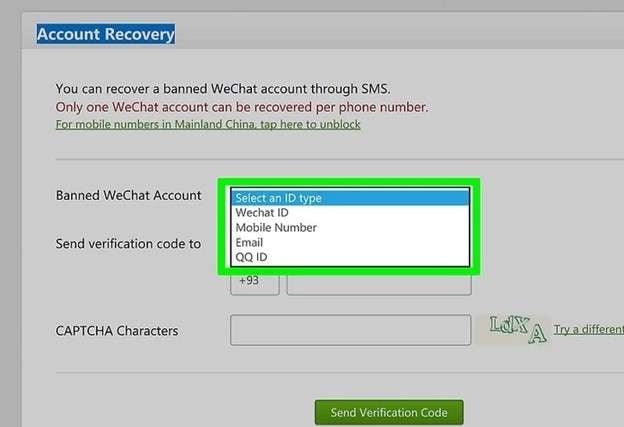
Task: Click the red one-account-per-phone-number warning text
Action: point(242,107)
